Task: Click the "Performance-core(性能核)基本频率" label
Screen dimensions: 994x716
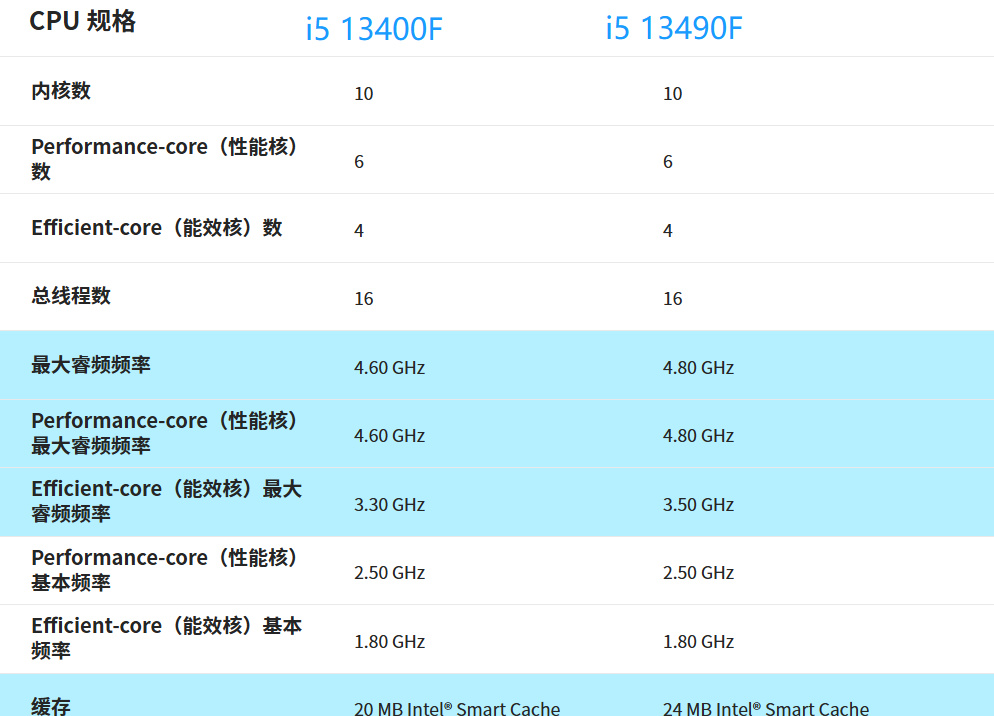Action: [x=165, y=570]
